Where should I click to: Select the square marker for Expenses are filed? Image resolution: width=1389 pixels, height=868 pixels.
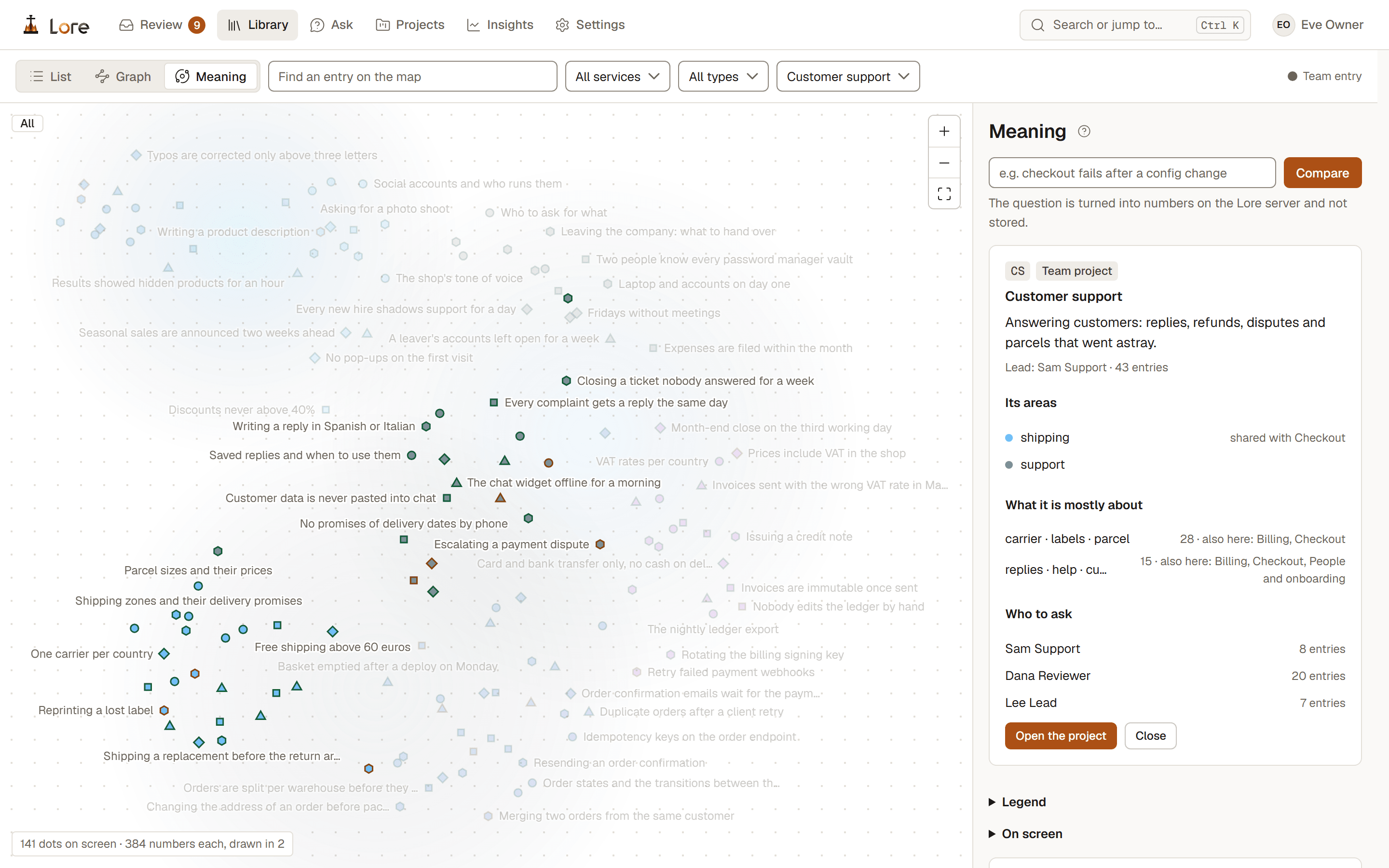pyautogui.click(x=653, y=349)
